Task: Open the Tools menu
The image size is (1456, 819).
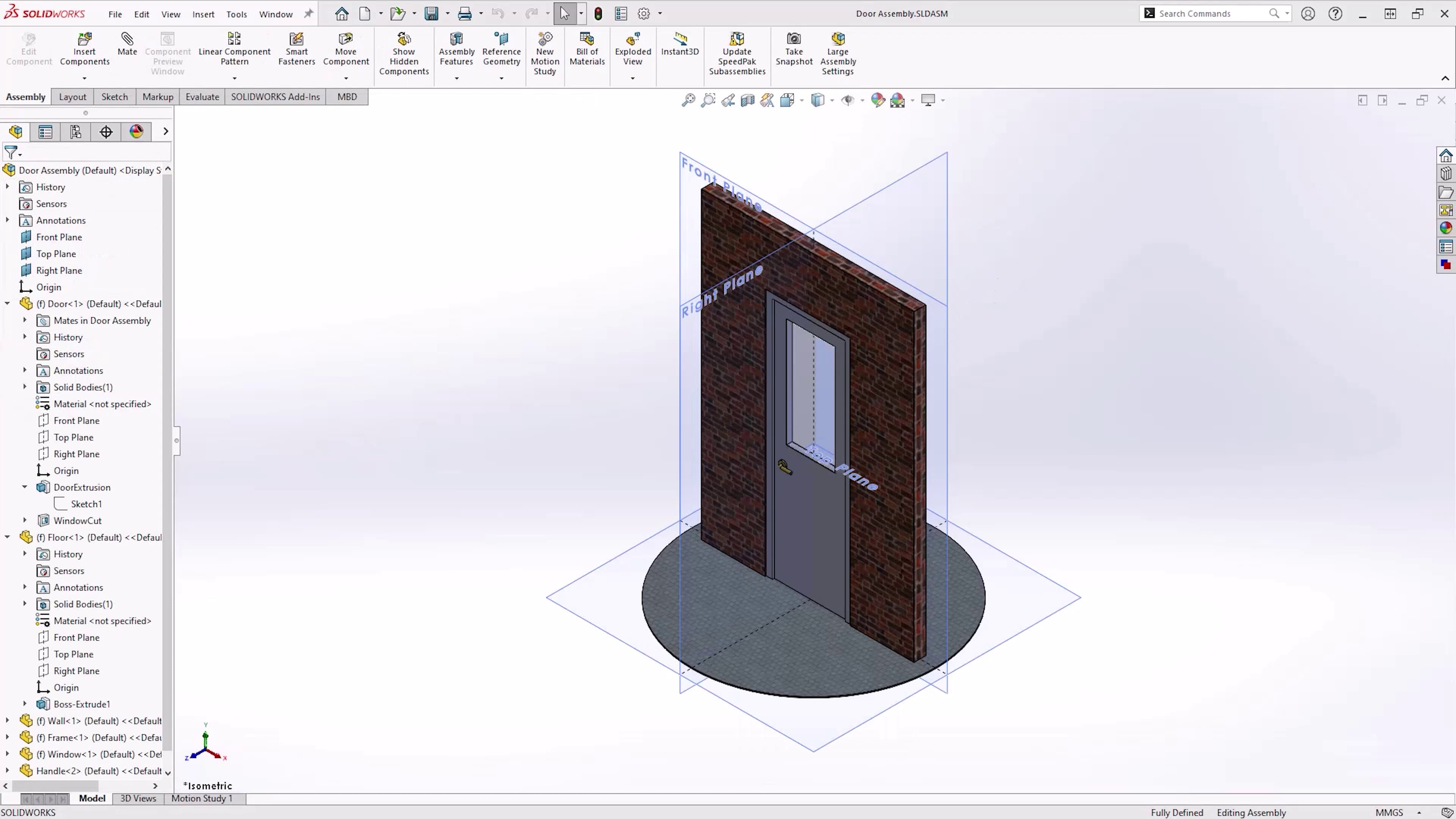Action: pos(236,14)
